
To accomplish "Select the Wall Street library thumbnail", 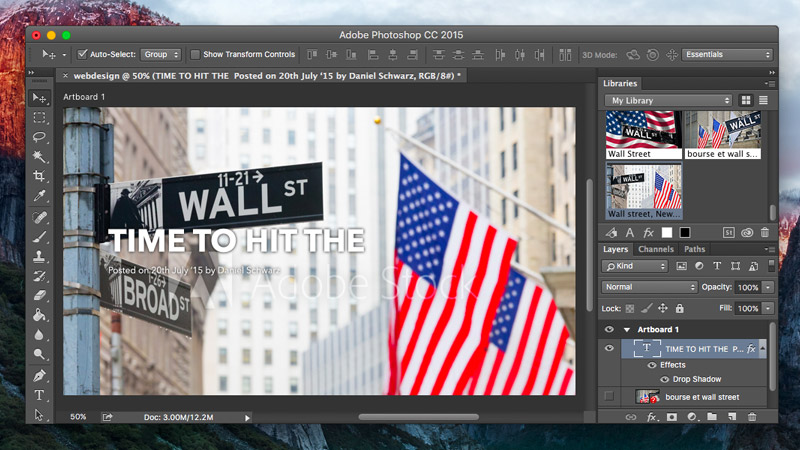I will 644,135.
